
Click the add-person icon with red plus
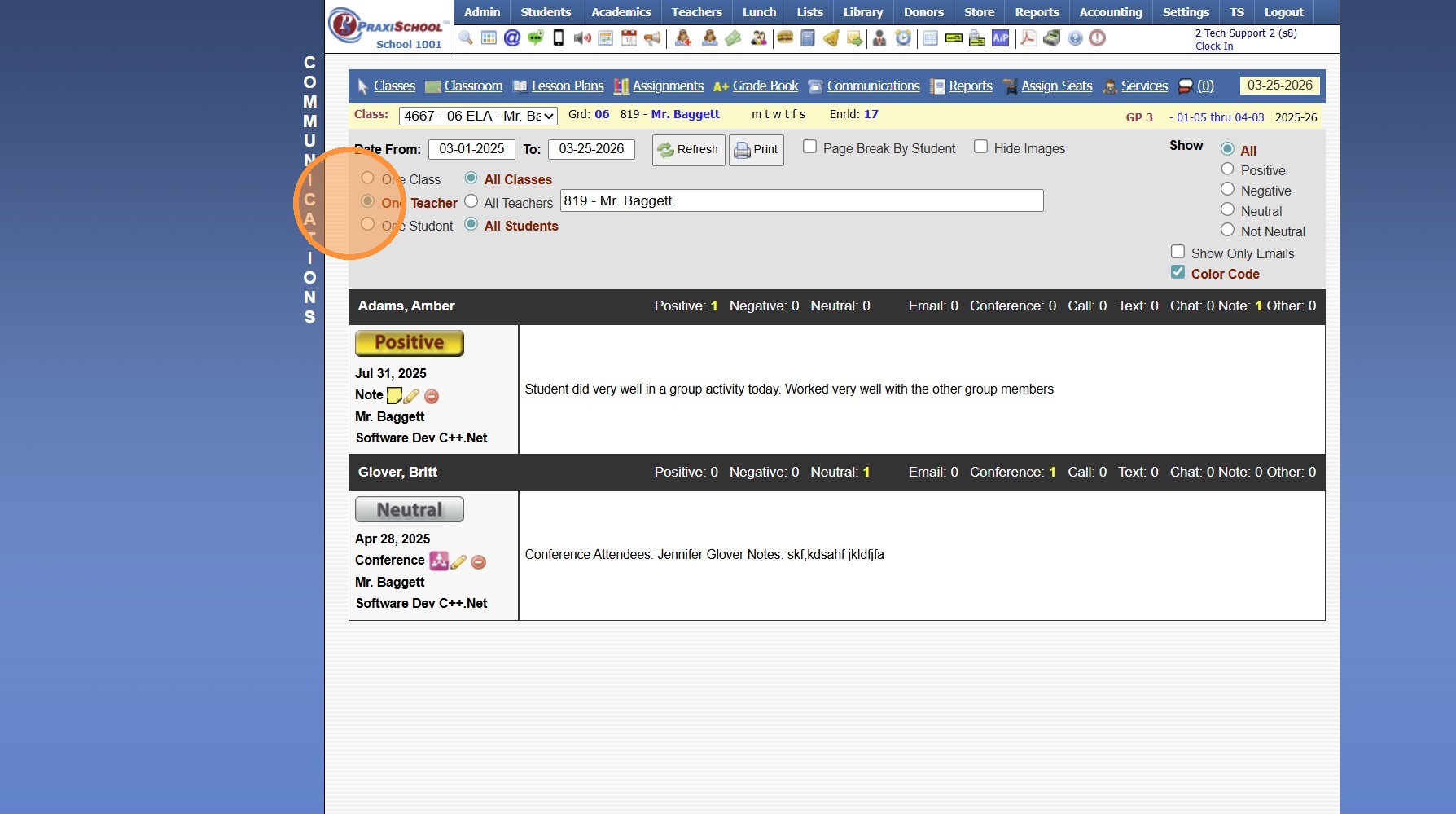(x=683, y=38)
